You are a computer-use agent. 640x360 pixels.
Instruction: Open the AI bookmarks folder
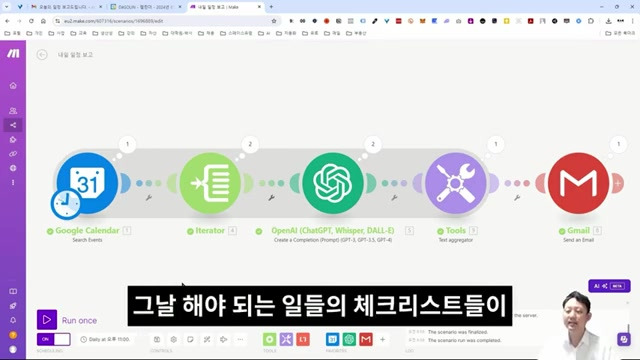coord(264,33)
